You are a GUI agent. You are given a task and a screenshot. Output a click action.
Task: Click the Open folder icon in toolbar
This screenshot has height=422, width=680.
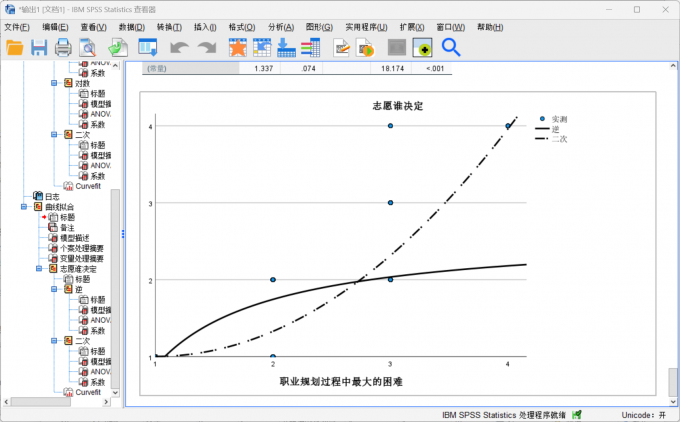coord(15,47)
